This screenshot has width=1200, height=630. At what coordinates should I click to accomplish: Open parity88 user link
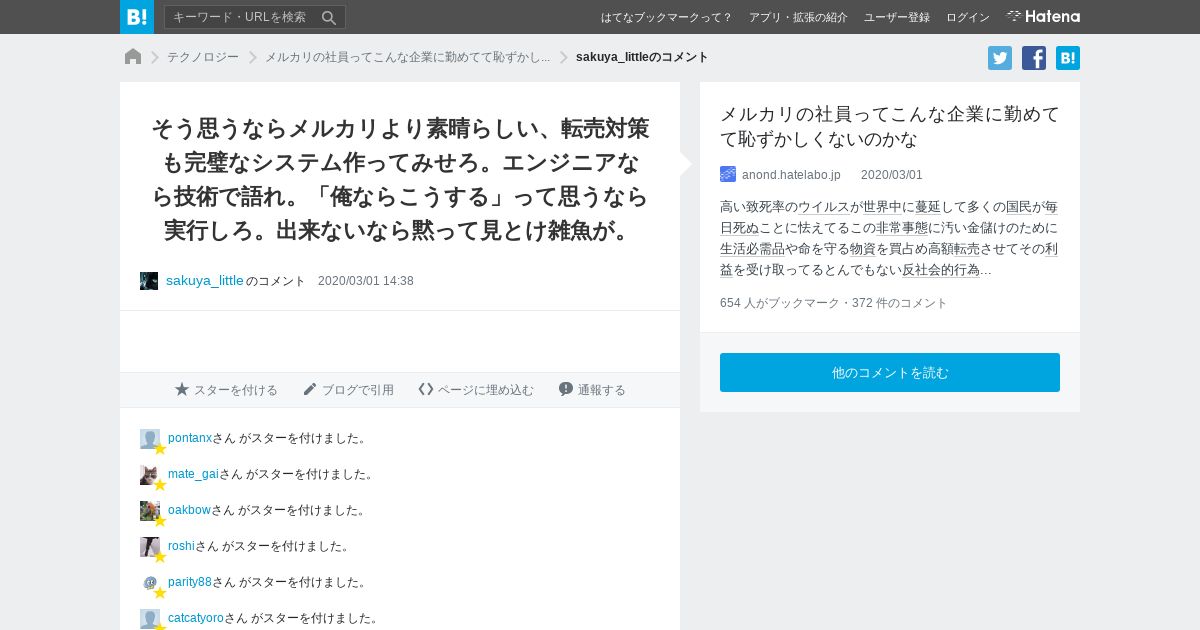[x=190, y=582]
